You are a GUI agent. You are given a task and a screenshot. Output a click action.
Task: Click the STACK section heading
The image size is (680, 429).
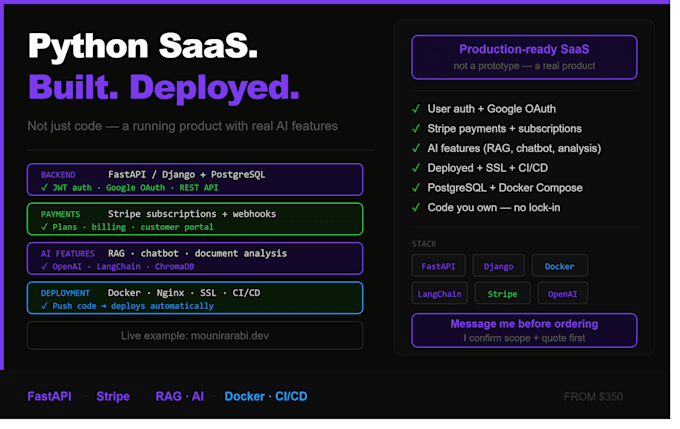point(424,244)
